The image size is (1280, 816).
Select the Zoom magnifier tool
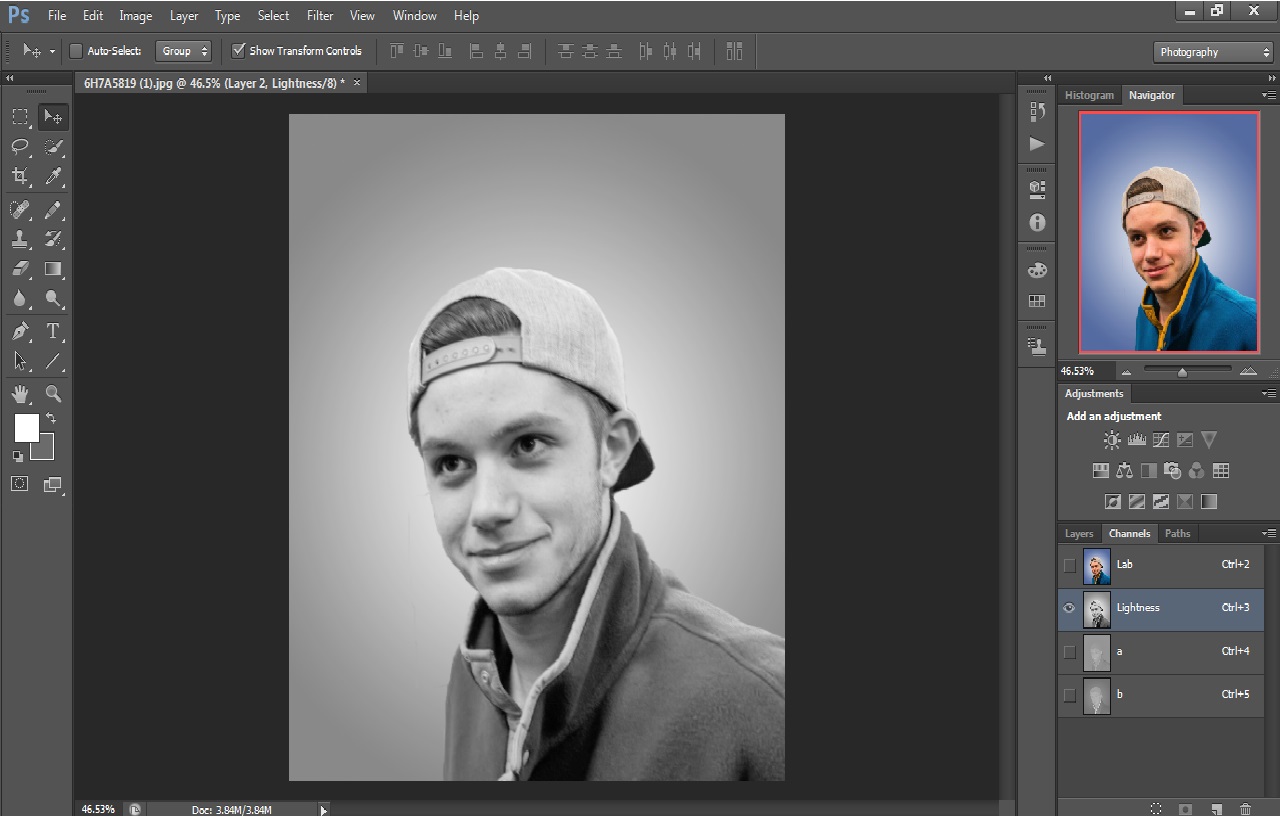pyautogui.click(x=54, y=394)
